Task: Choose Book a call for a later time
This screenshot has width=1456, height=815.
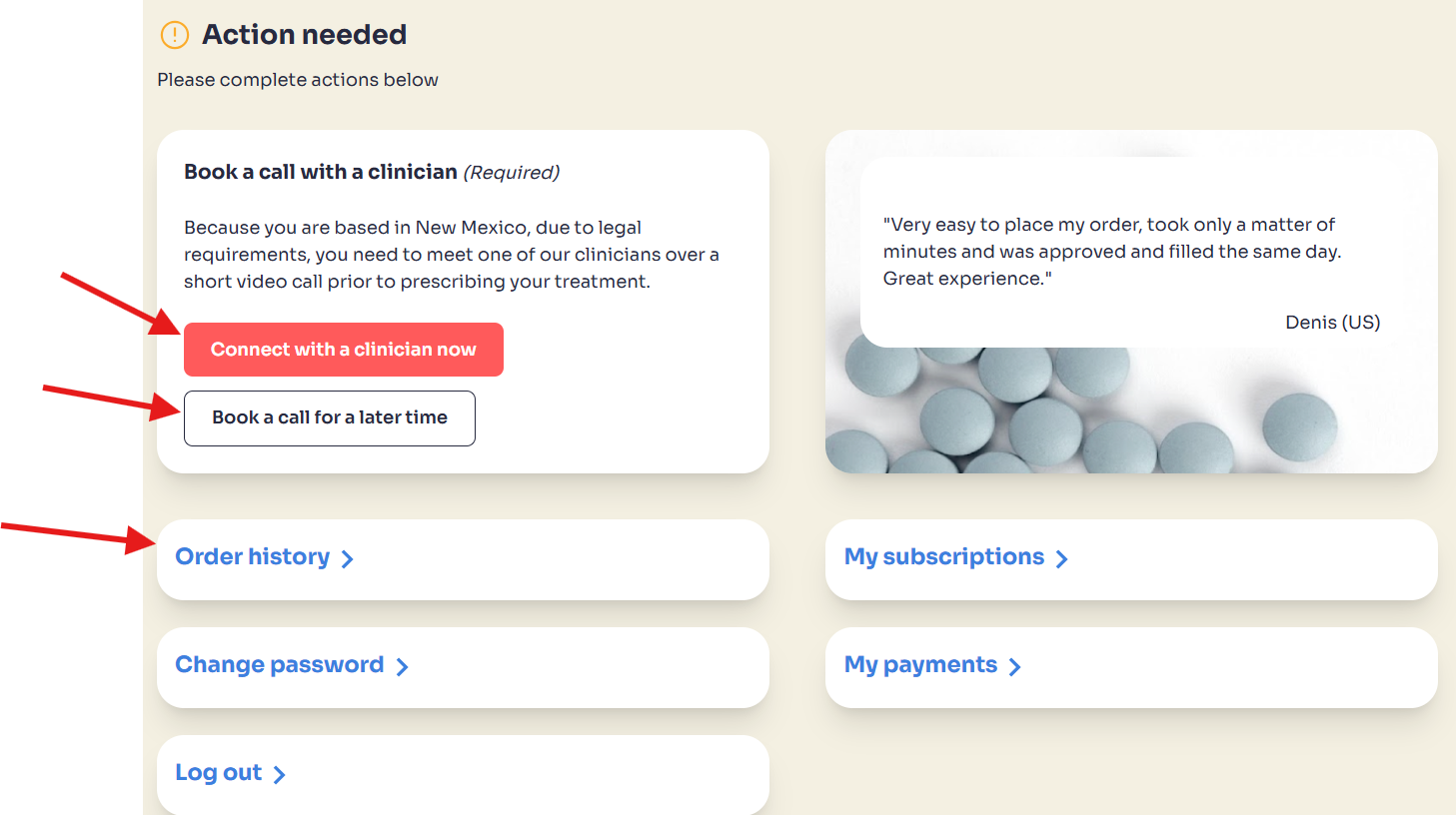Action: click(x=330, y=418)
